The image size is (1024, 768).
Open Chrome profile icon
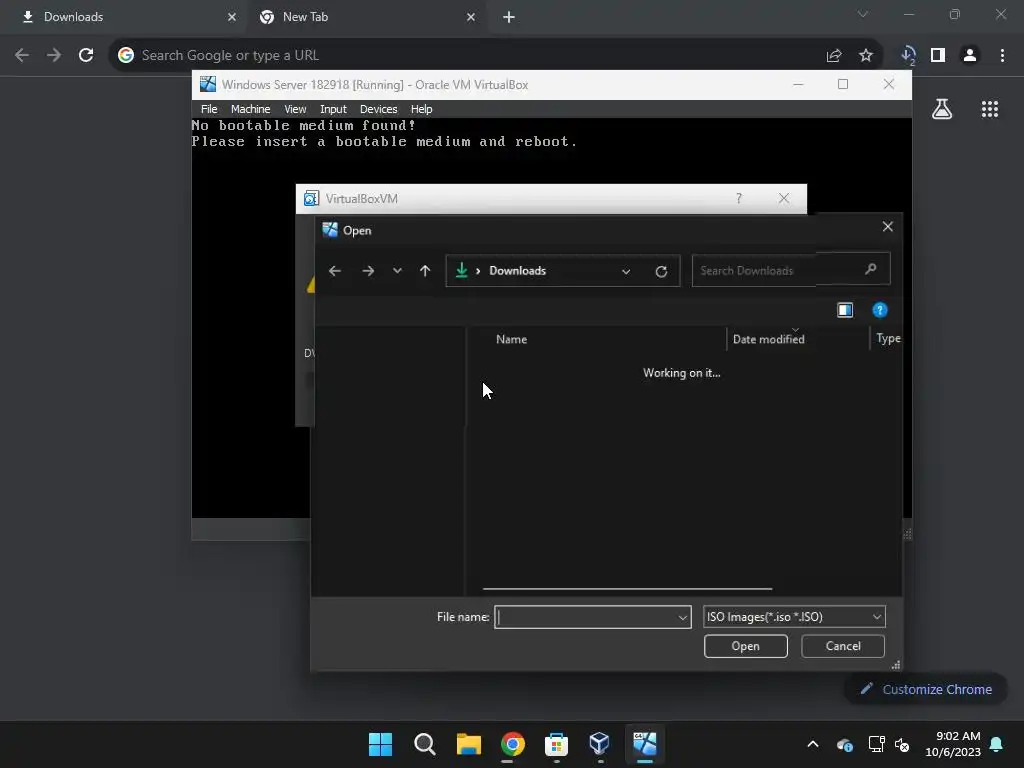(970, 56)
